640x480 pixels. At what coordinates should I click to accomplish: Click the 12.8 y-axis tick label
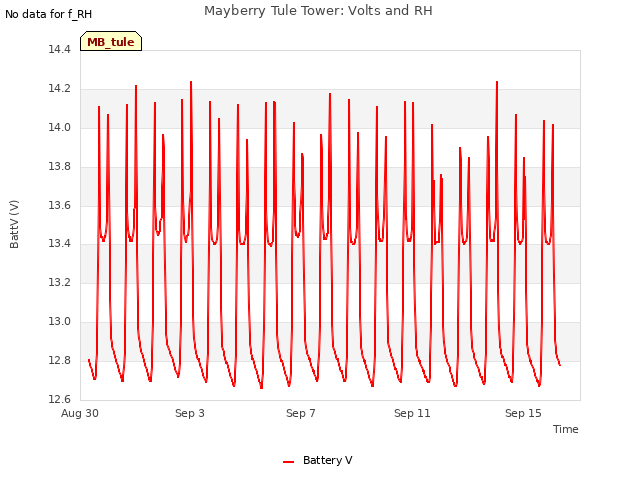pos(60,360)
